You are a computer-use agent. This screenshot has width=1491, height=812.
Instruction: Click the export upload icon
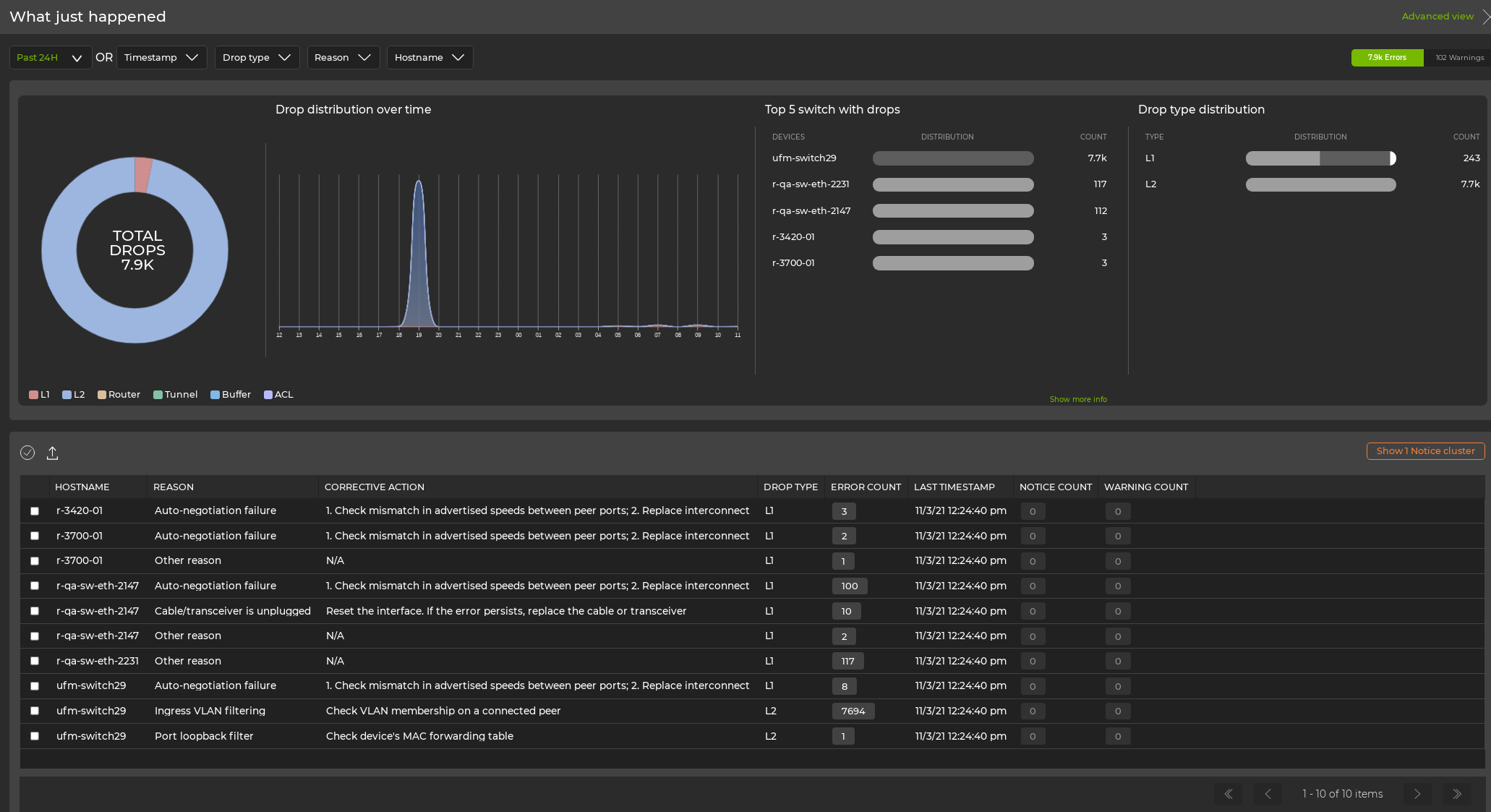click(52, 453)
